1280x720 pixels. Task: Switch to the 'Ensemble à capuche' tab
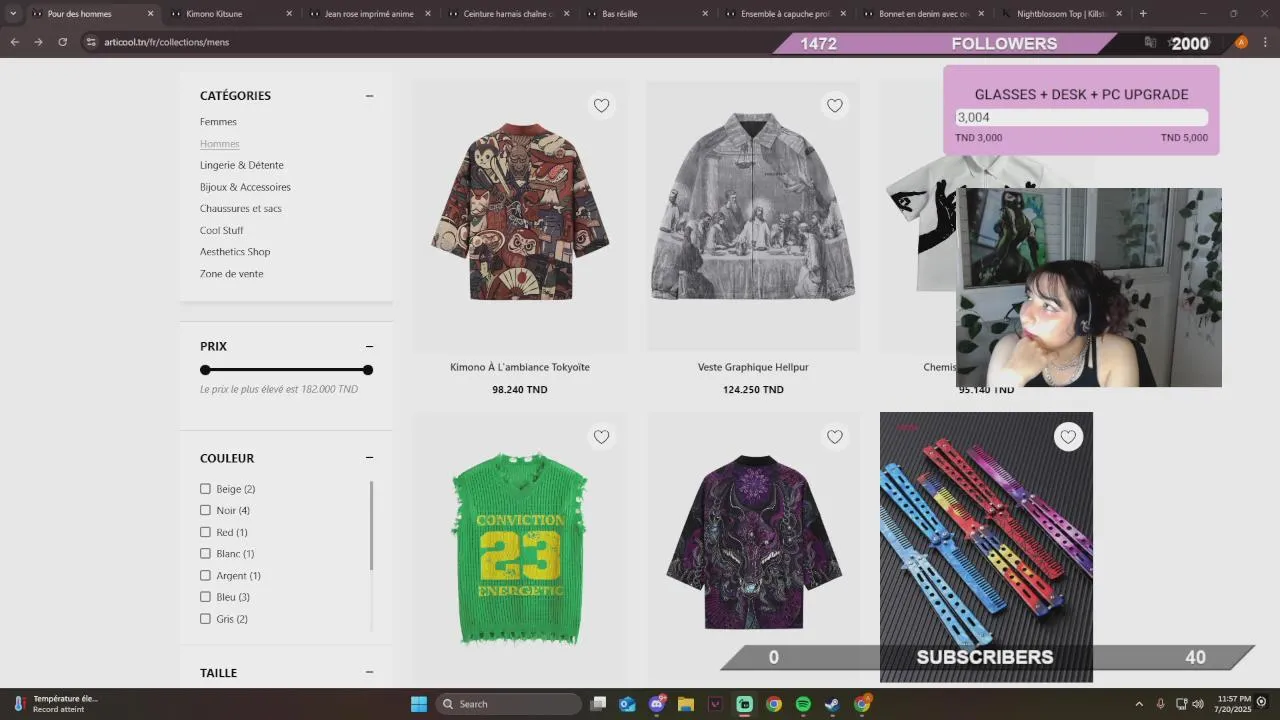tap(785, 14)
